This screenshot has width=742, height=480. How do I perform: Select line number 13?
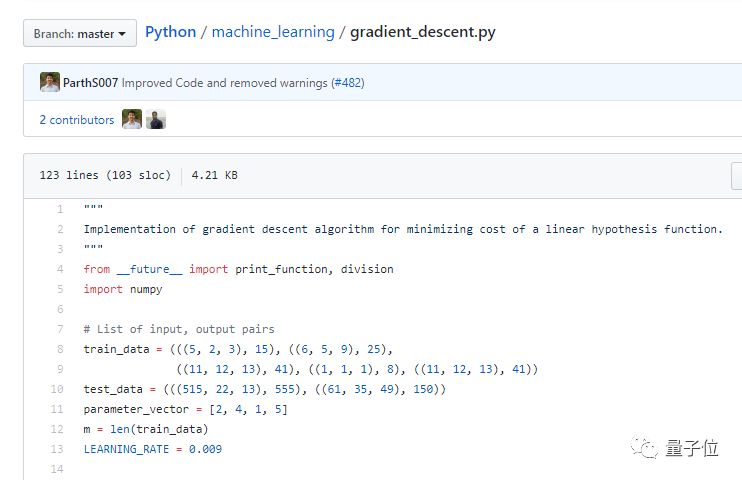click(57, 449)
